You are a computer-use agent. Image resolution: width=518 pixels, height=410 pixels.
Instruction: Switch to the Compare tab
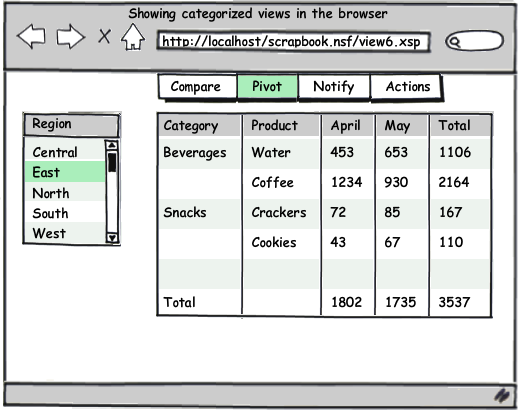pos(197,87)
